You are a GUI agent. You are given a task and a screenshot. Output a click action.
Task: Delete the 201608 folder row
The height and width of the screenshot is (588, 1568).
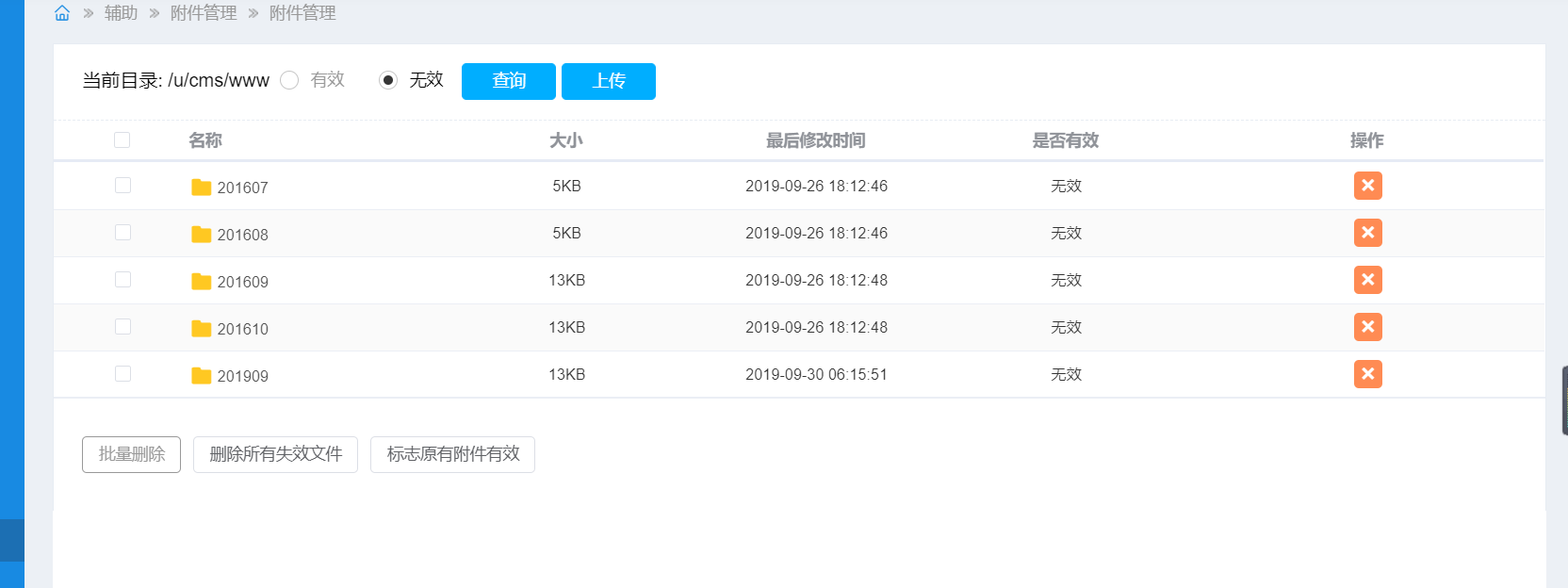click(1367, 233)
